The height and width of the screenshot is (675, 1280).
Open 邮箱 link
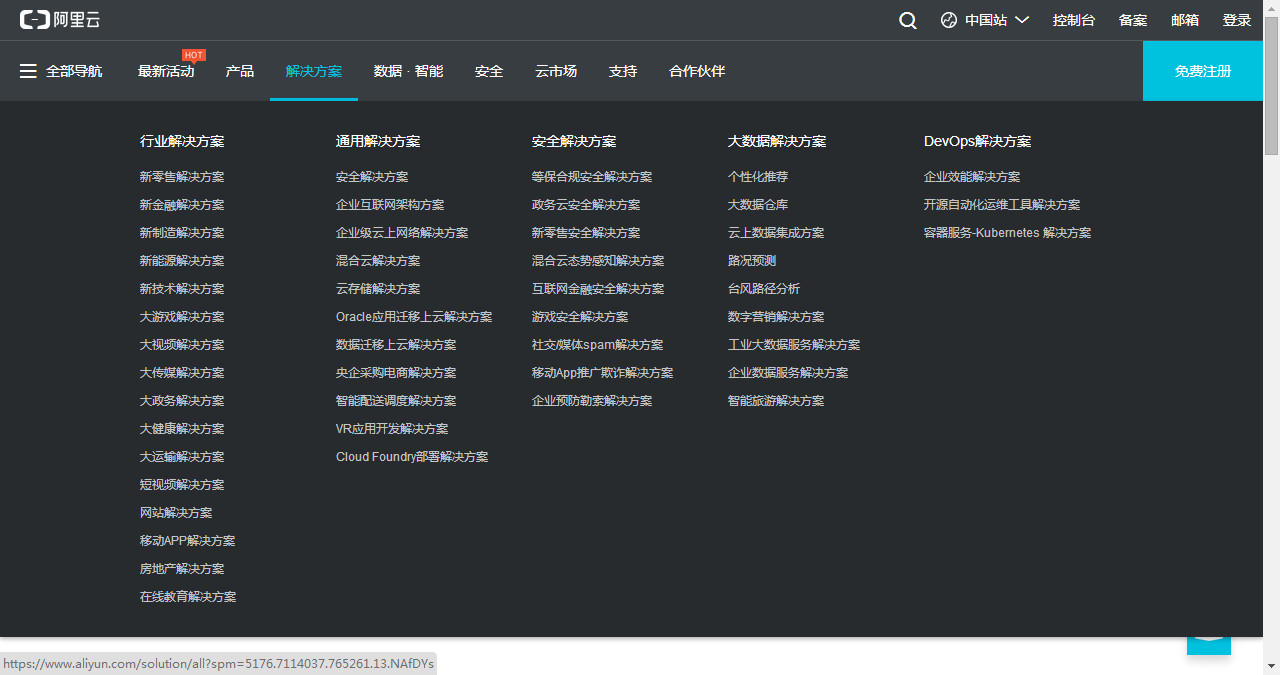pyautogui.click(x=1185, y=20)
